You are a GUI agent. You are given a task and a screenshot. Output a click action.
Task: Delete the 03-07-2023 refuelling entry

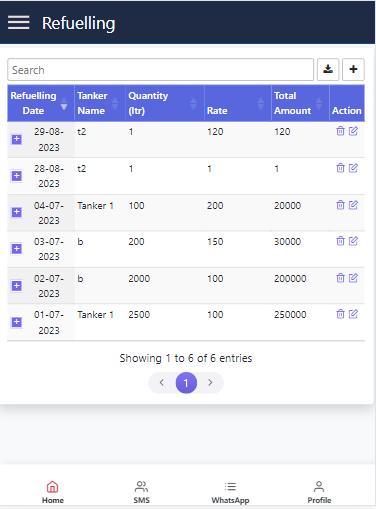340,241
